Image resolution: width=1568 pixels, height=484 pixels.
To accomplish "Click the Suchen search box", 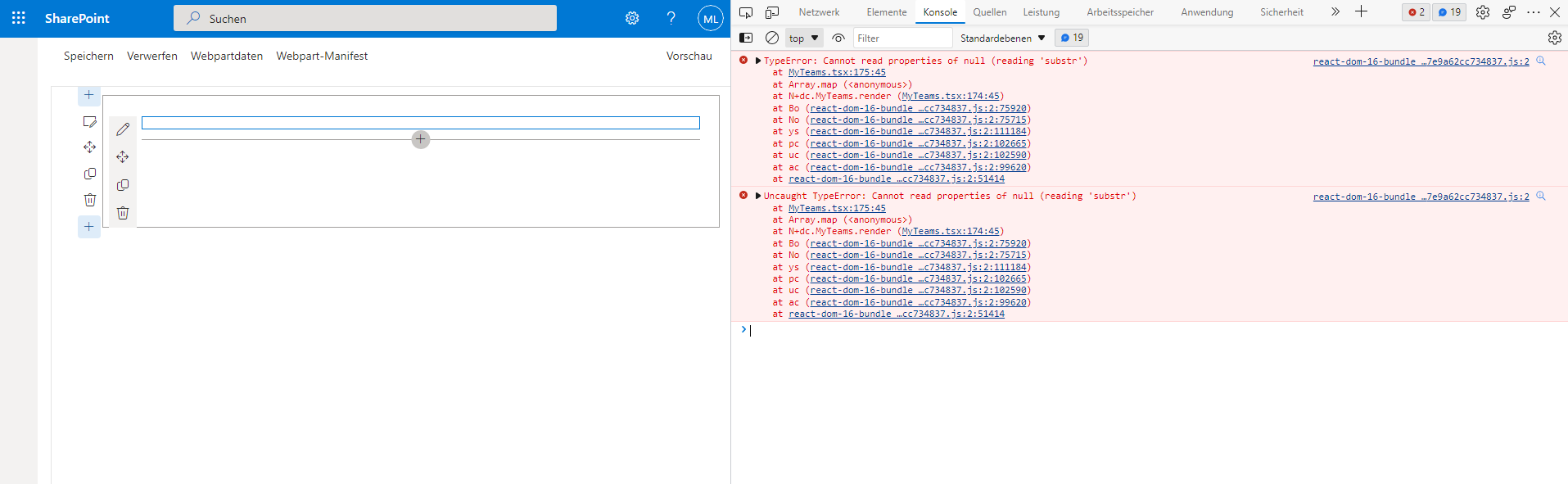I will 365,18.
